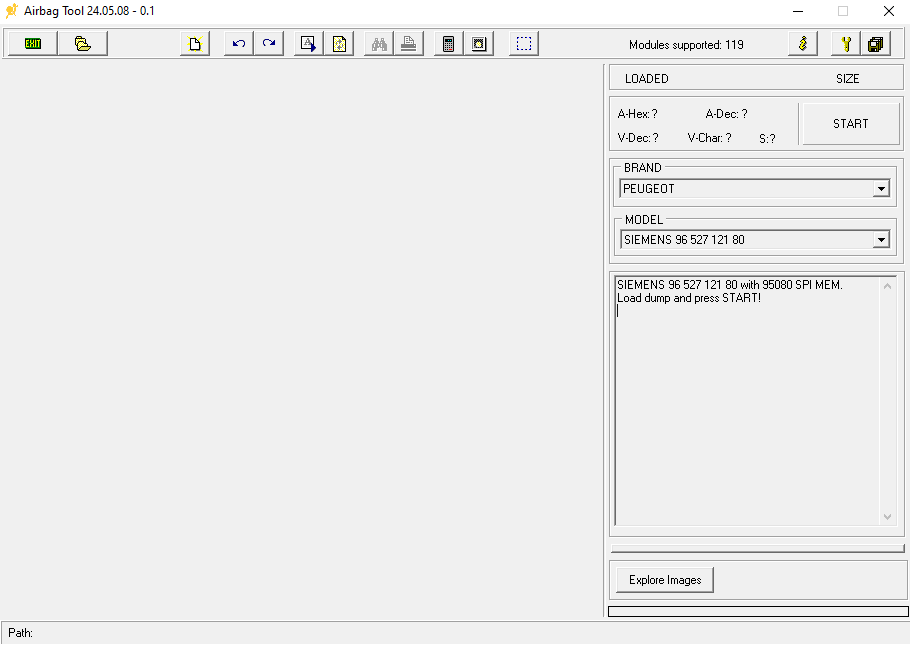Click the SIZE header label
Screen dimensions: 910x645
coord(847,79)
